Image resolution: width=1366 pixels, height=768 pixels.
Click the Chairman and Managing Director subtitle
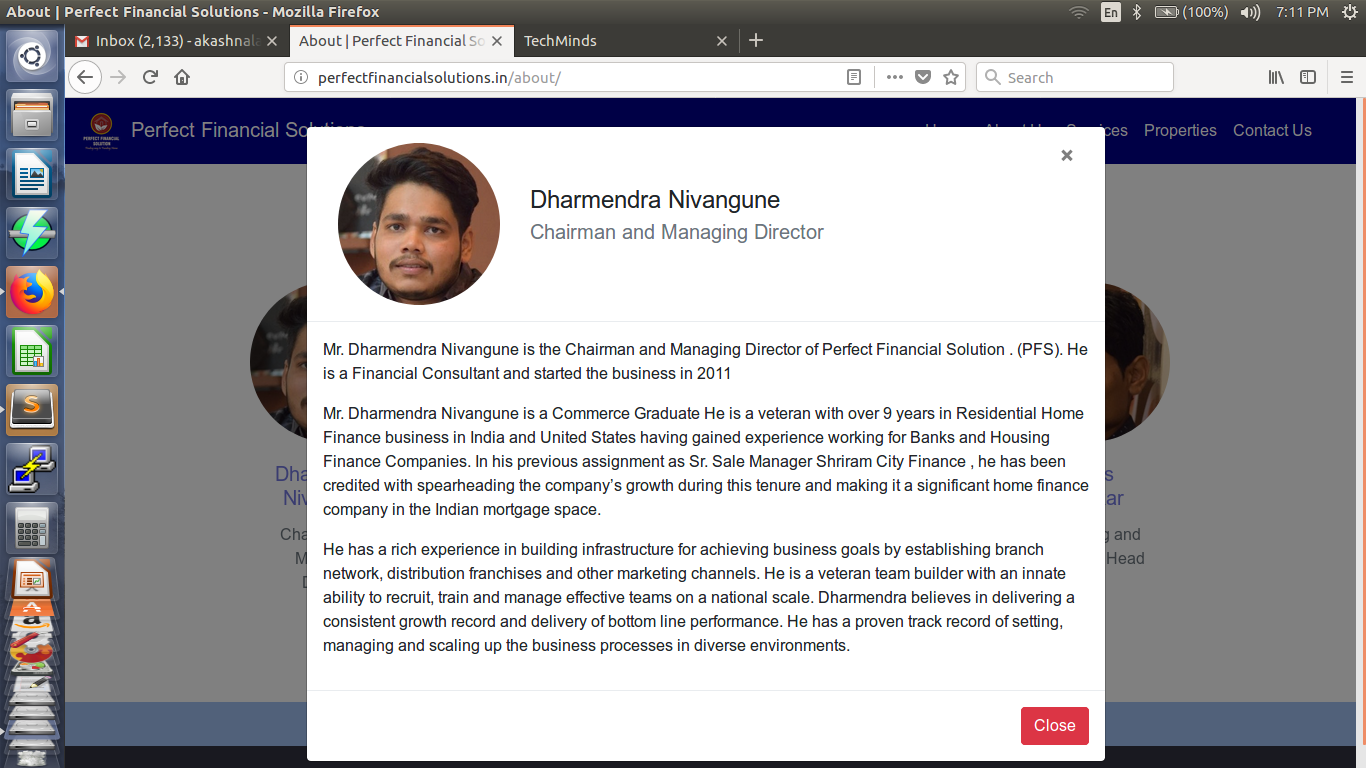tap(677, 232)
